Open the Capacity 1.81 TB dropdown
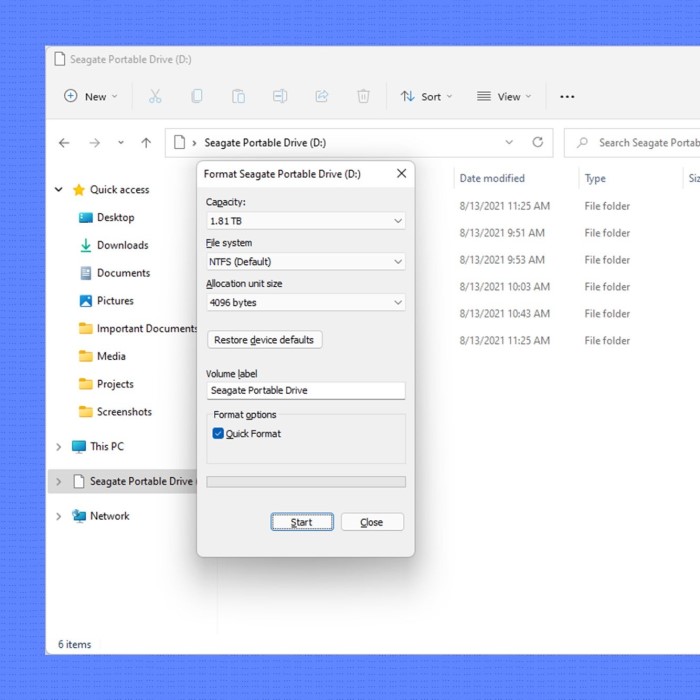The height and width of the screenshot is (700, 700). (306, 221)
